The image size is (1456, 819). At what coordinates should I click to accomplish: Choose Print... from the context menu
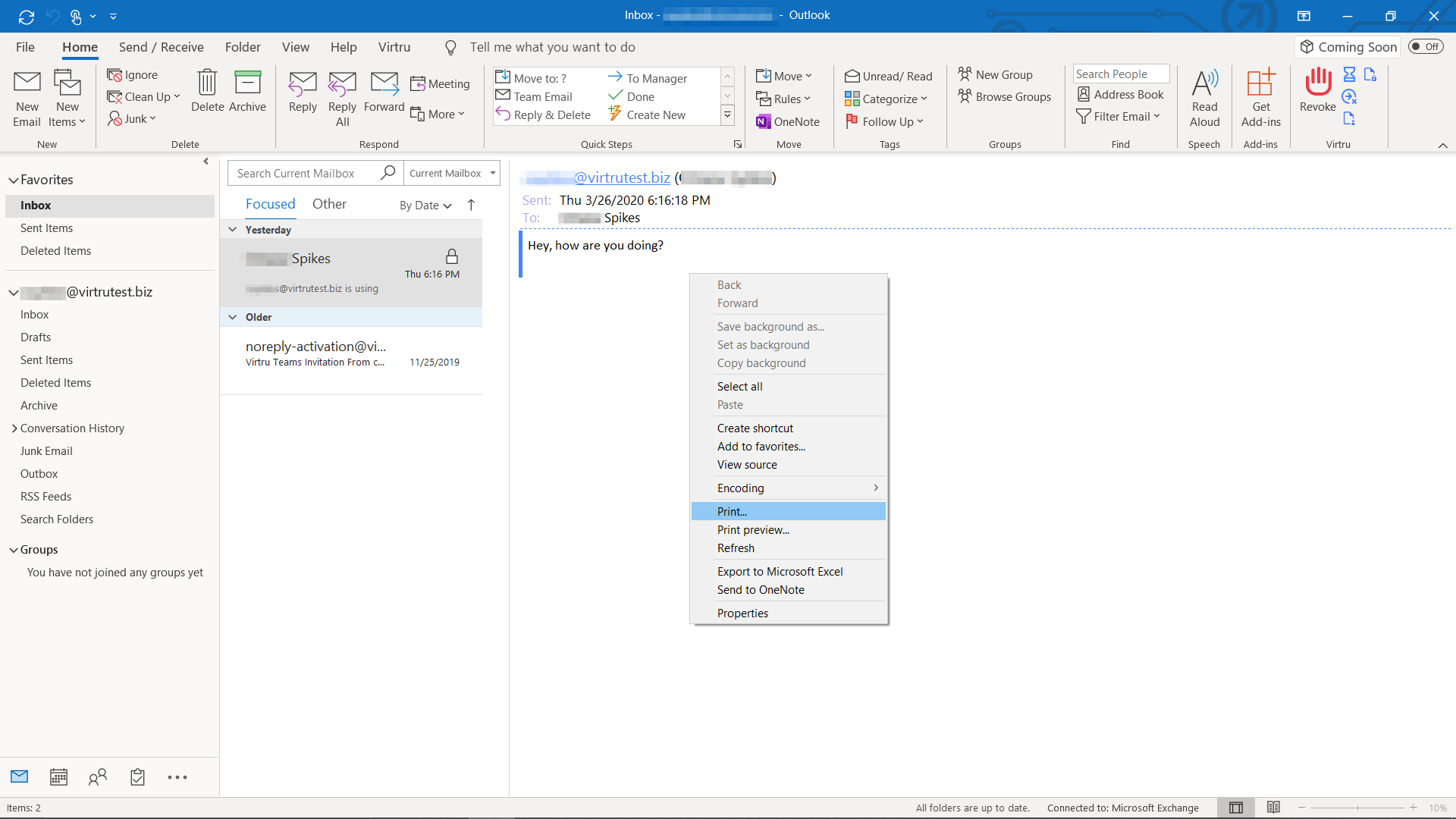click(x=788, y=512)
